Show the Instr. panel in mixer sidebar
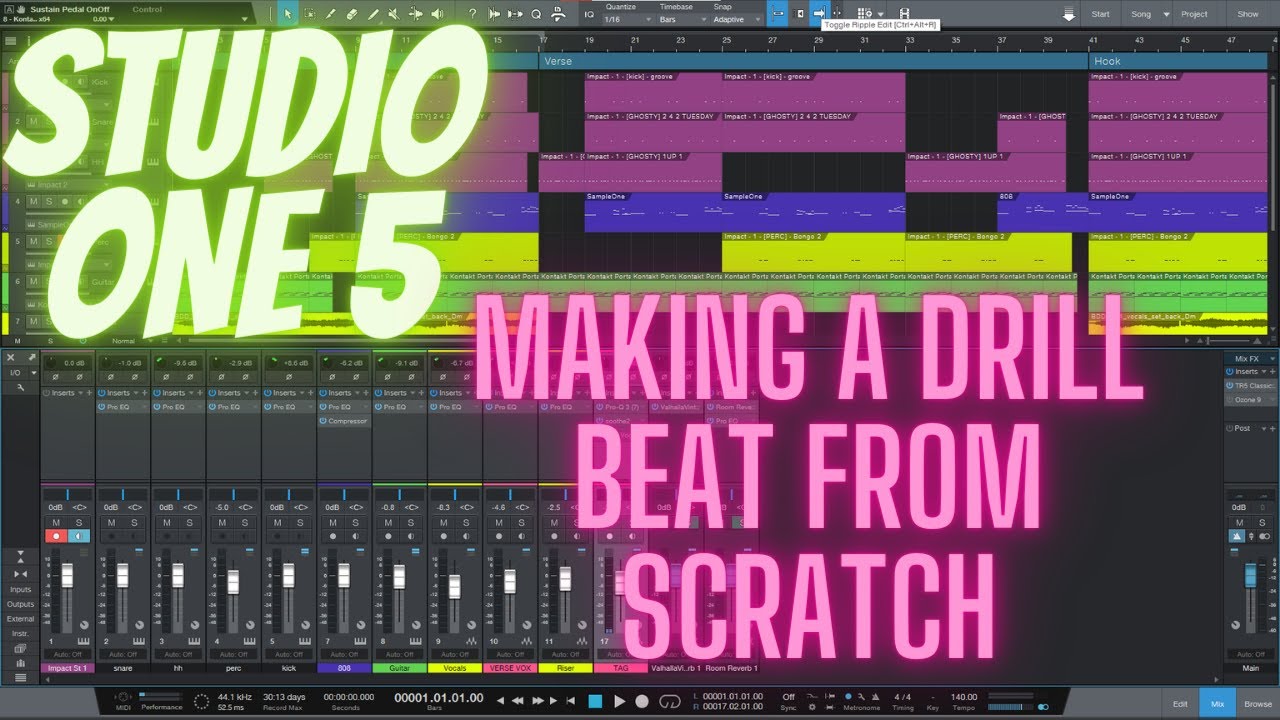The image size is (1280, 720). pyautogui.click(x=20, y=634)
